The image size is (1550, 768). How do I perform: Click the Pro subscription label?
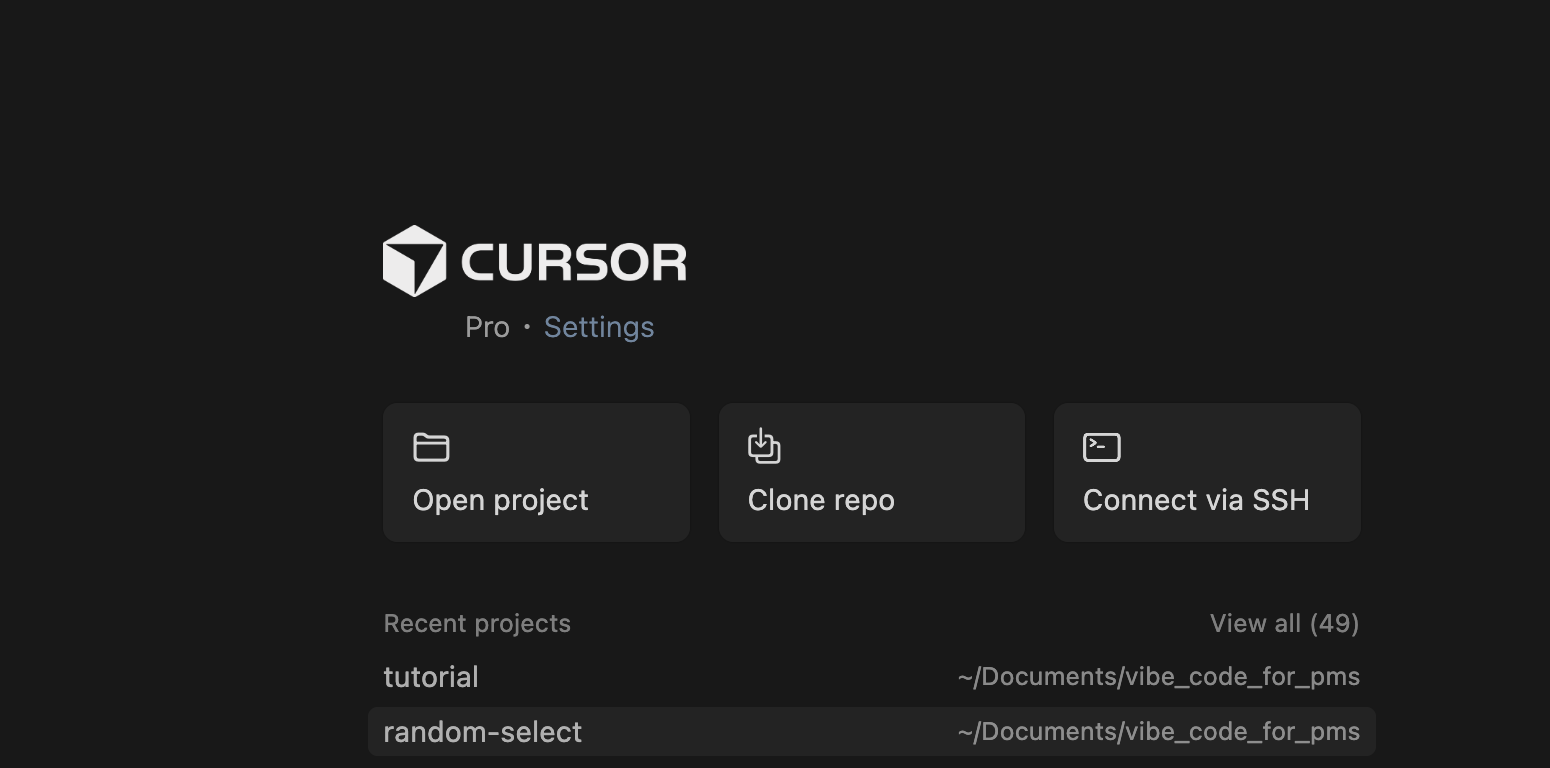pos(487,326)
